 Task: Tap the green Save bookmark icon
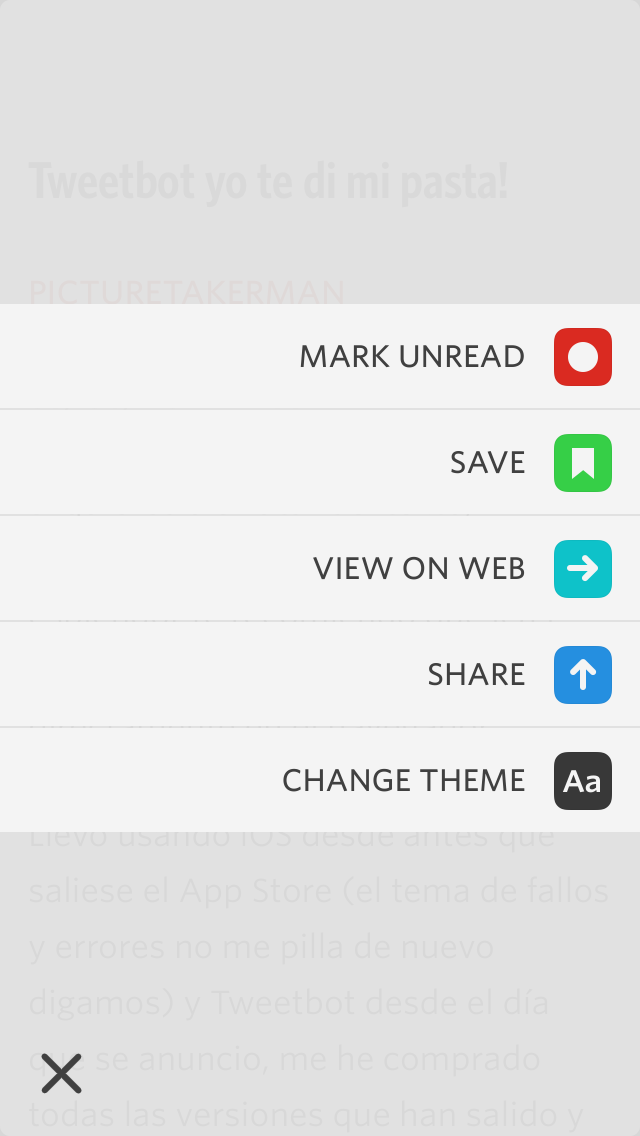click(x=583, y=463)
